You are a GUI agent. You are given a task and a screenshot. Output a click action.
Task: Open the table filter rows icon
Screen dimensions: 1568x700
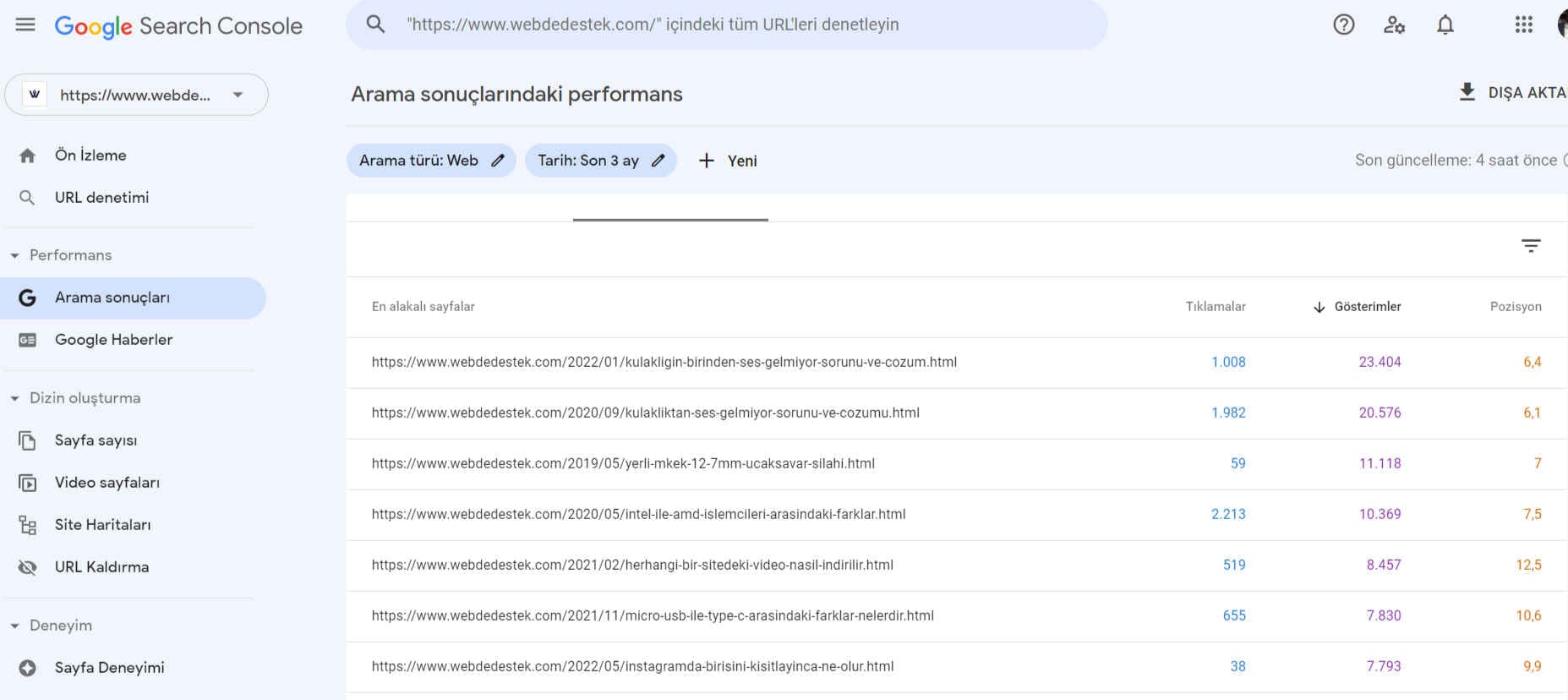1531,246
